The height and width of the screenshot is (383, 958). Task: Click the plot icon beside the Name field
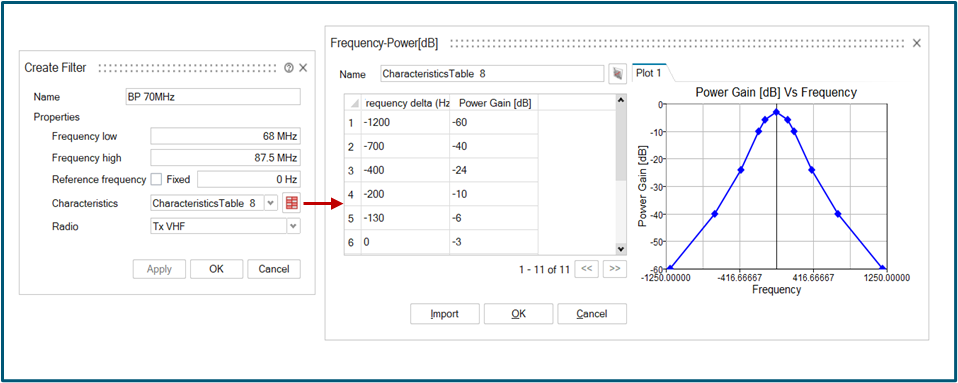pos(617,74)
